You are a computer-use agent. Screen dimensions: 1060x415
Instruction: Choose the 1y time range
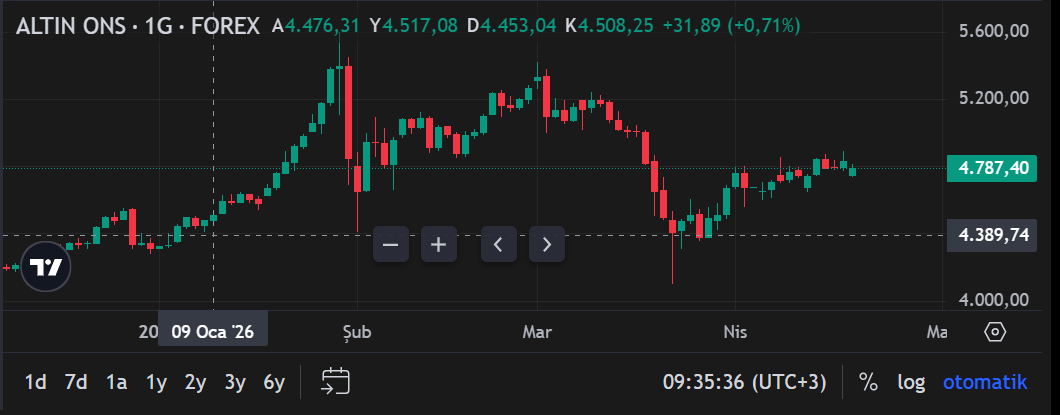point(156,382)
